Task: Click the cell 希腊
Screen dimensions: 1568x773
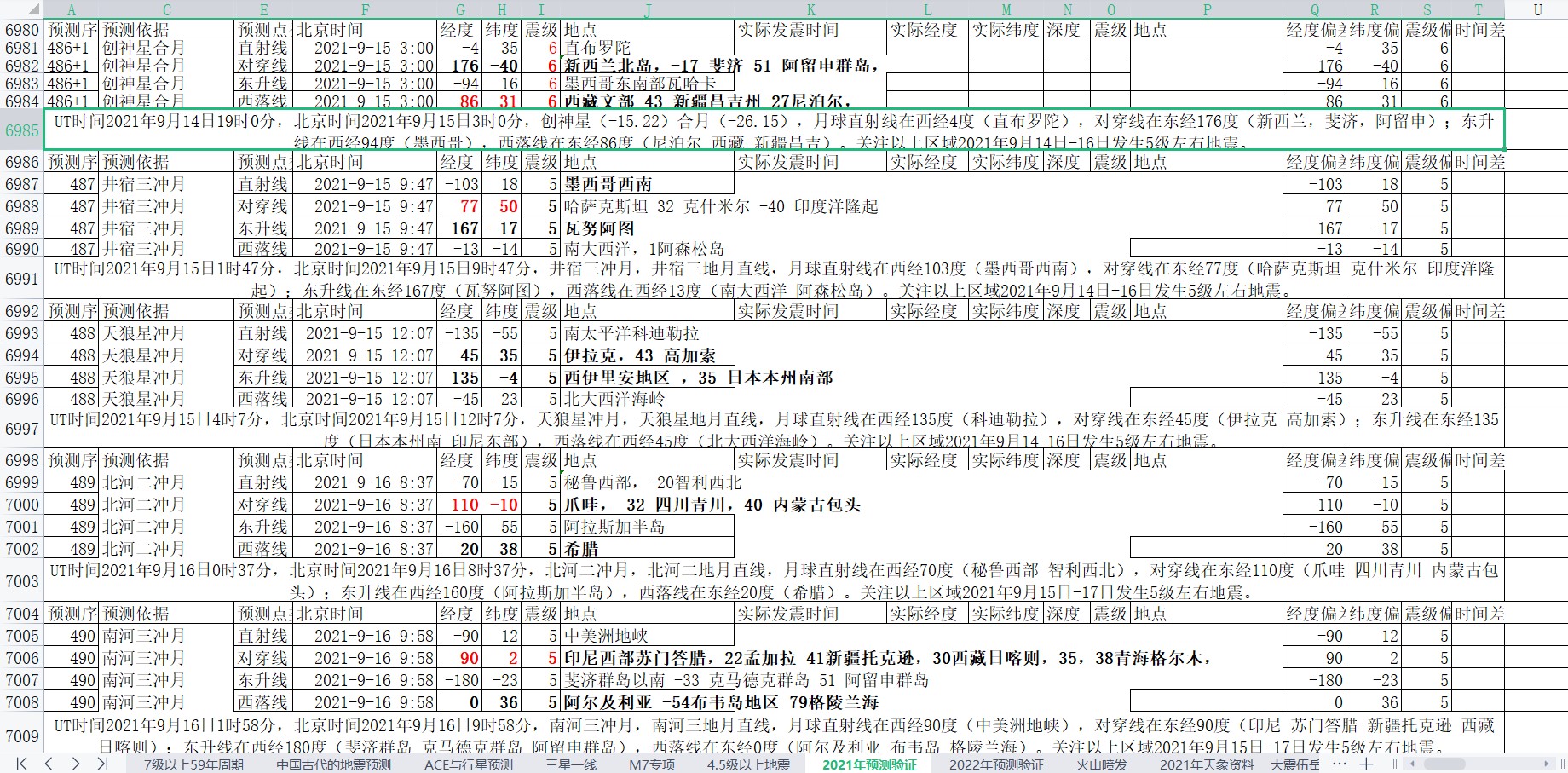Action: pos(648,549)
